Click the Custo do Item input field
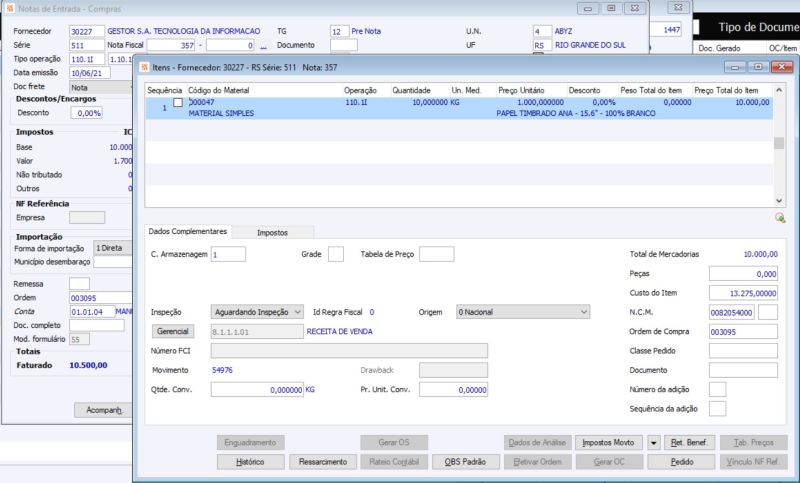The image size is (800, 483). 743,293
